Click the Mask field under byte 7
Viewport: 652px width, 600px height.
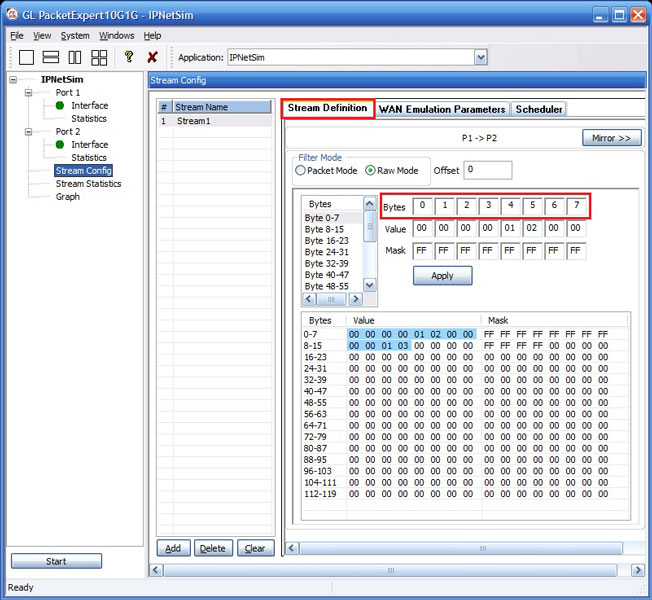(x=576, y=251)
